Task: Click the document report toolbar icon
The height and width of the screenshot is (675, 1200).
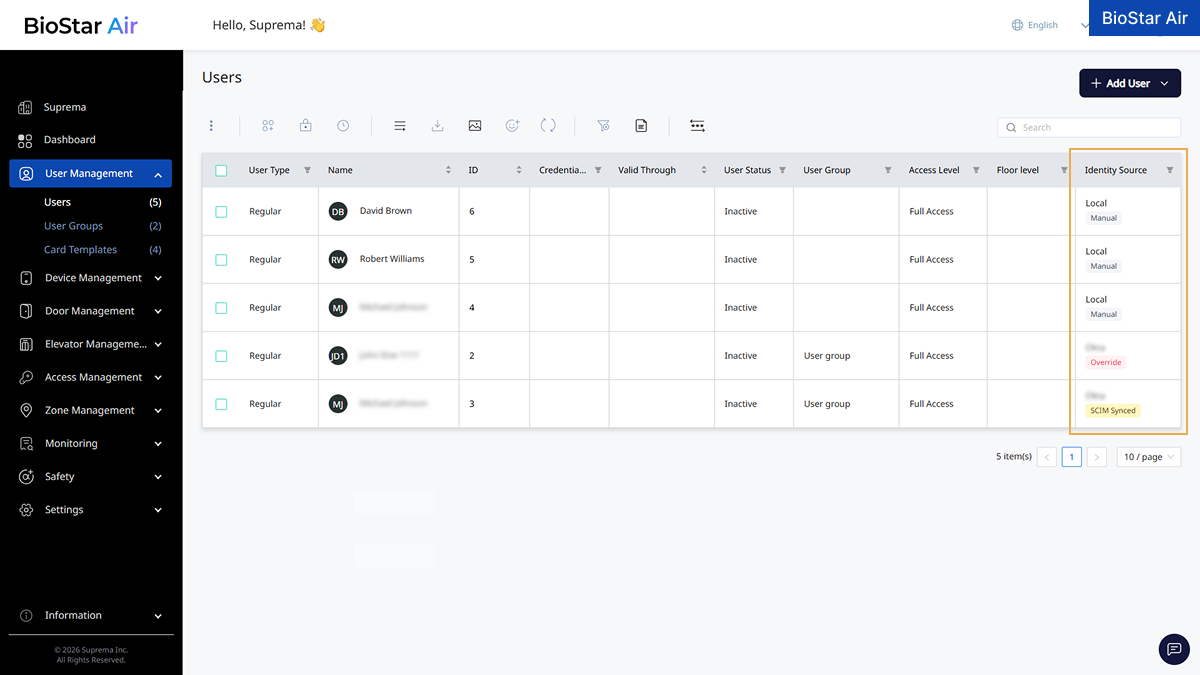Action: tap(641, 126)
